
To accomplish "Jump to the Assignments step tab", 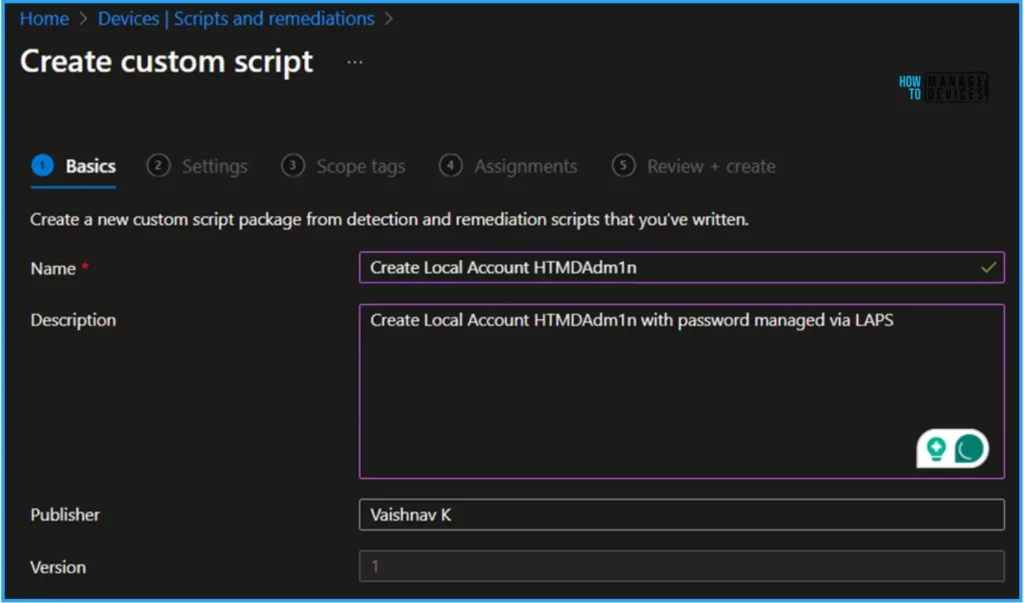I will tap(508, 167).
